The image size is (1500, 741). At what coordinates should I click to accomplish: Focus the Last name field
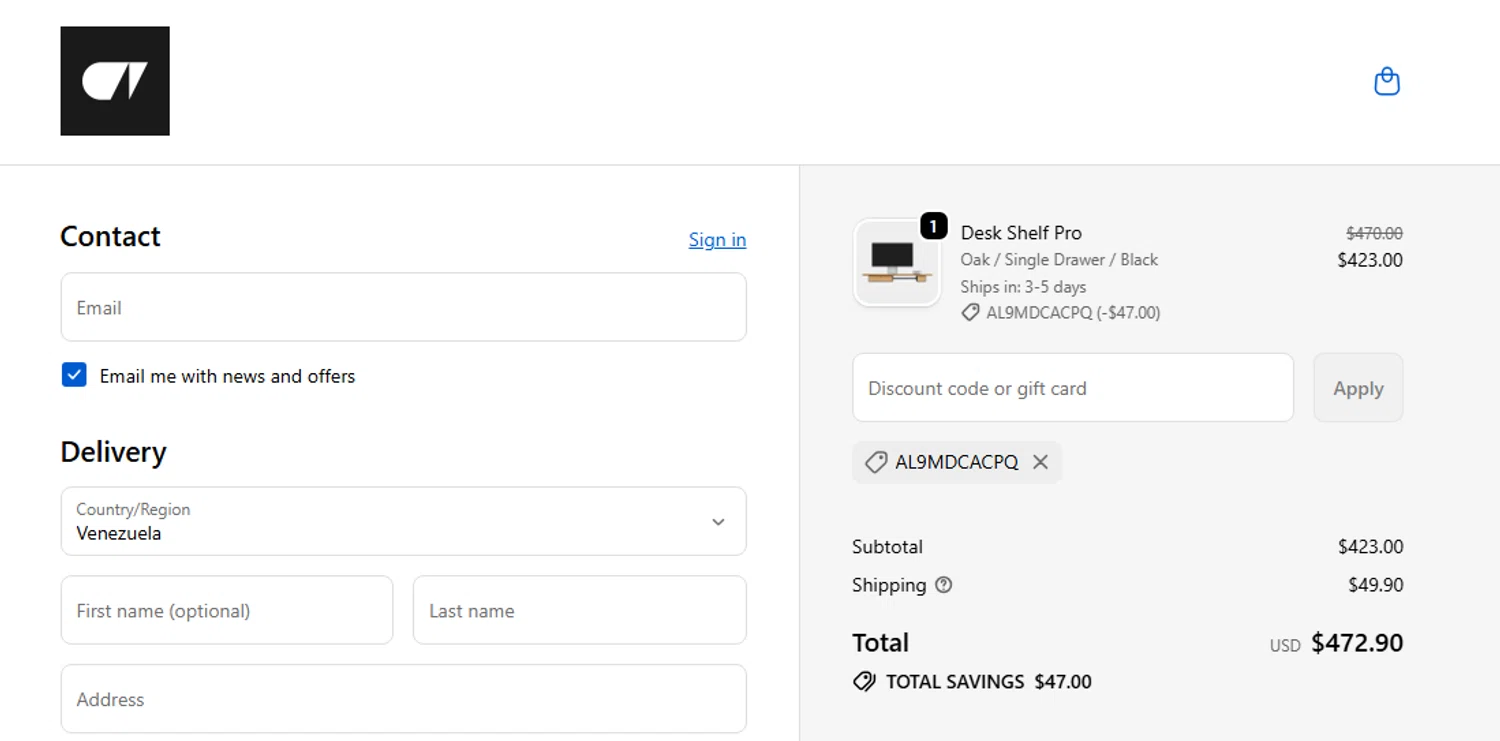click(x=579, y=610)
